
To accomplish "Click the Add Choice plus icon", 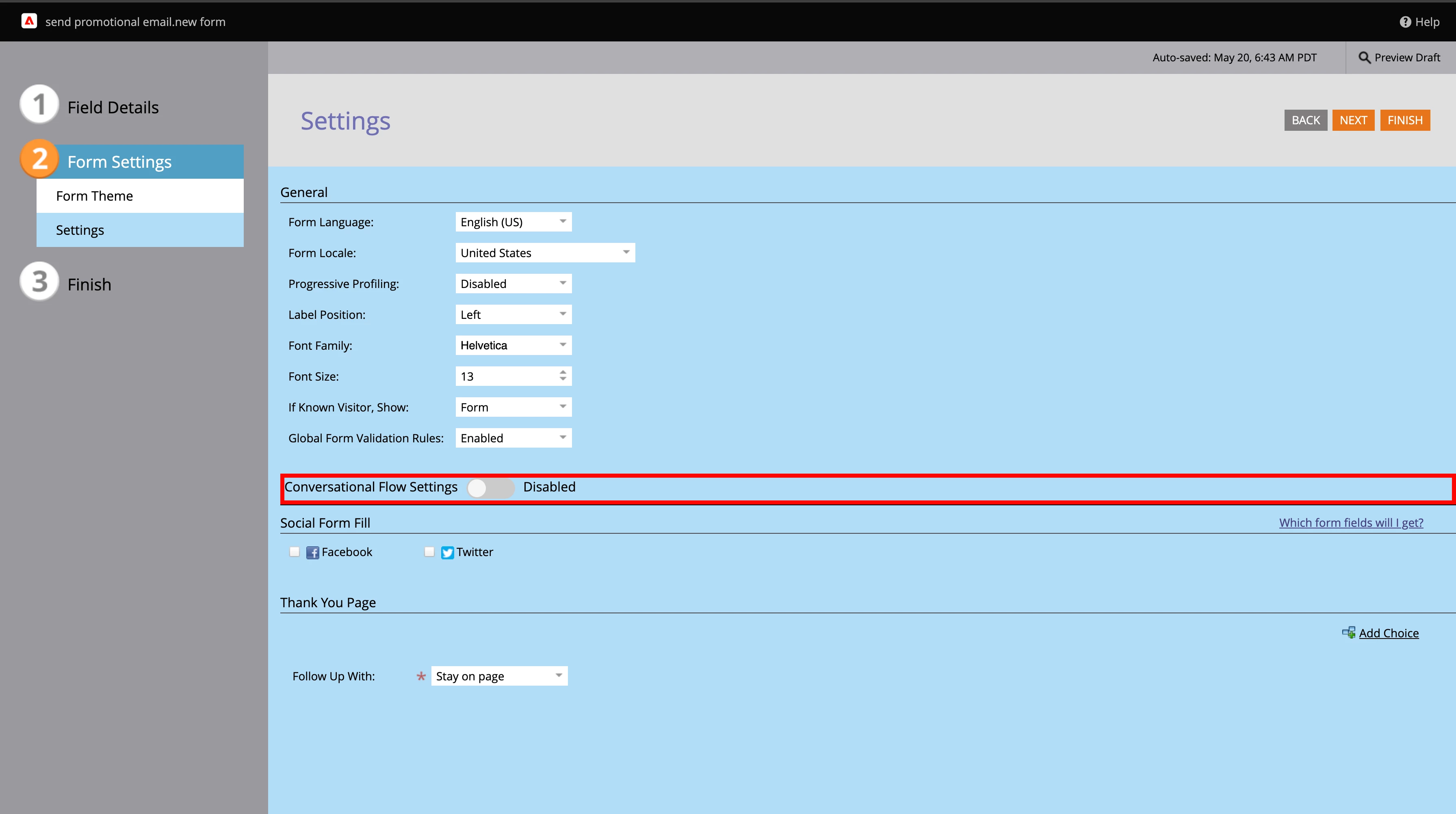I will pyautogui.click(x=1349, y=632).
